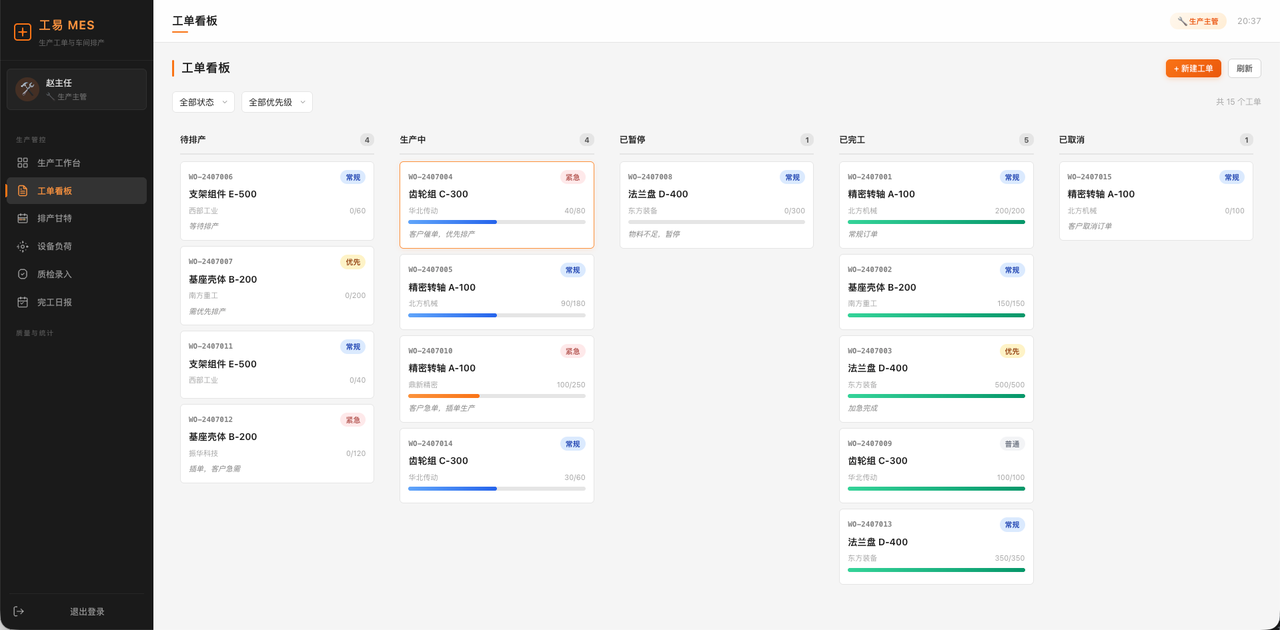Click the 优先 badge on WO-2407007

coord(353,262)
